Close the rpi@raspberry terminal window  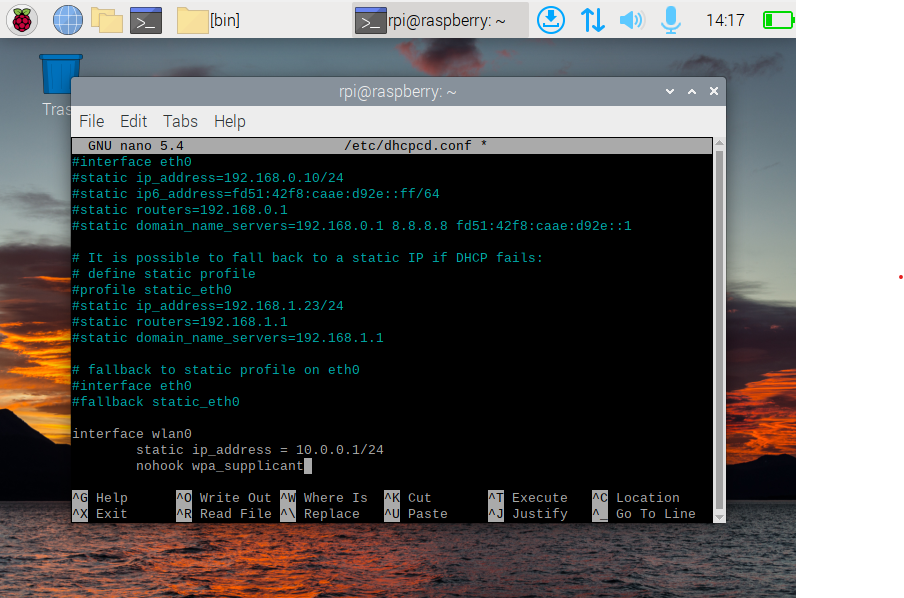(x=714, y=91)
